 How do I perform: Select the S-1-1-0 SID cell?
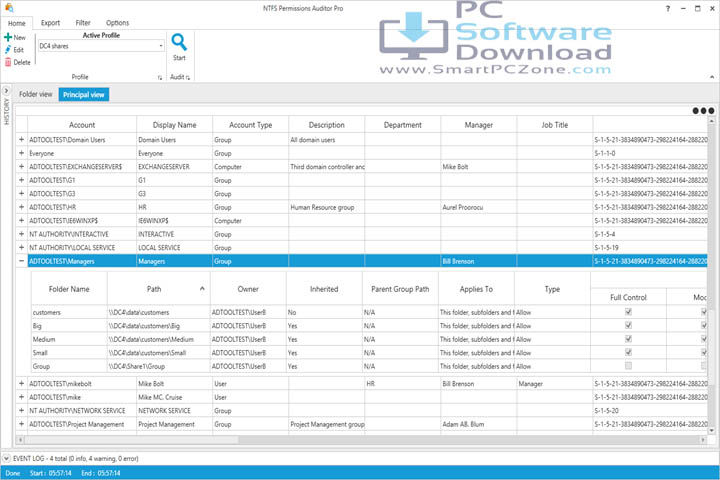650,153
